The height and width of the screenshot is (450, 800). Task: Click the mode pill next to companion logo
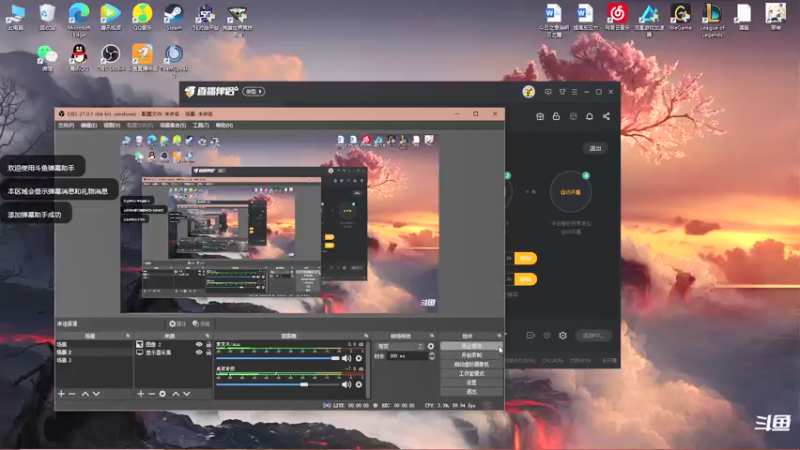(254, 92)
